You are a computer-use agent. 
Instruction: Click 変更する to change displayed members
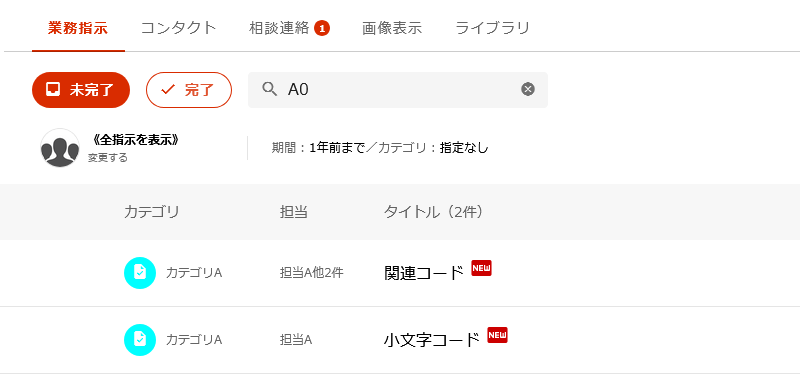(x=108, y=158)
